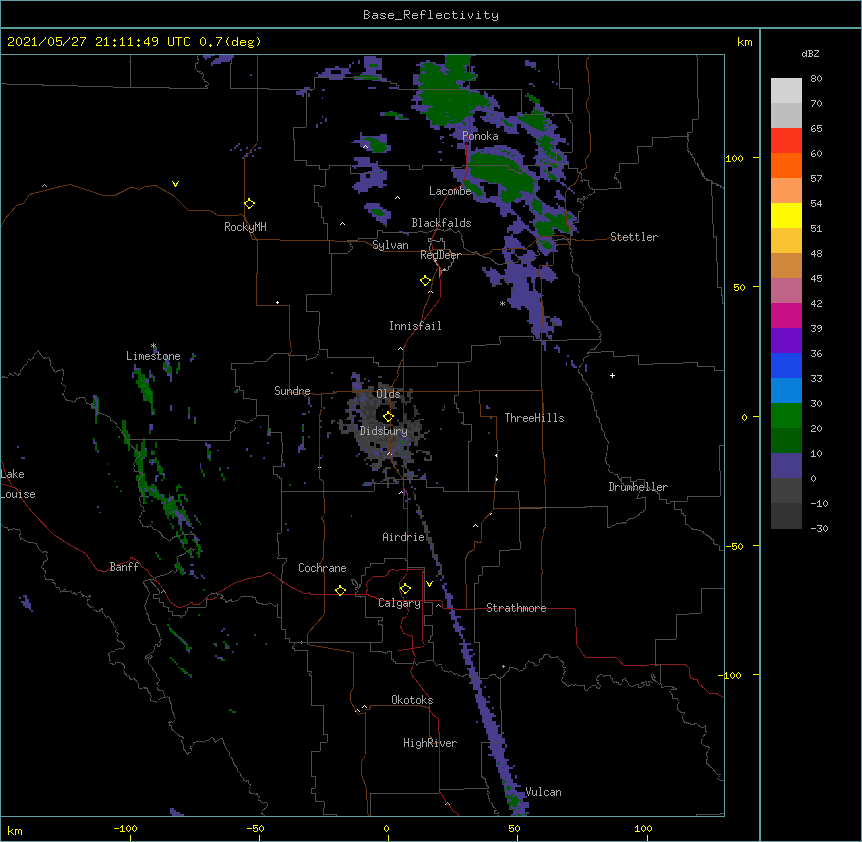Click the Lacombe city label

450,191
